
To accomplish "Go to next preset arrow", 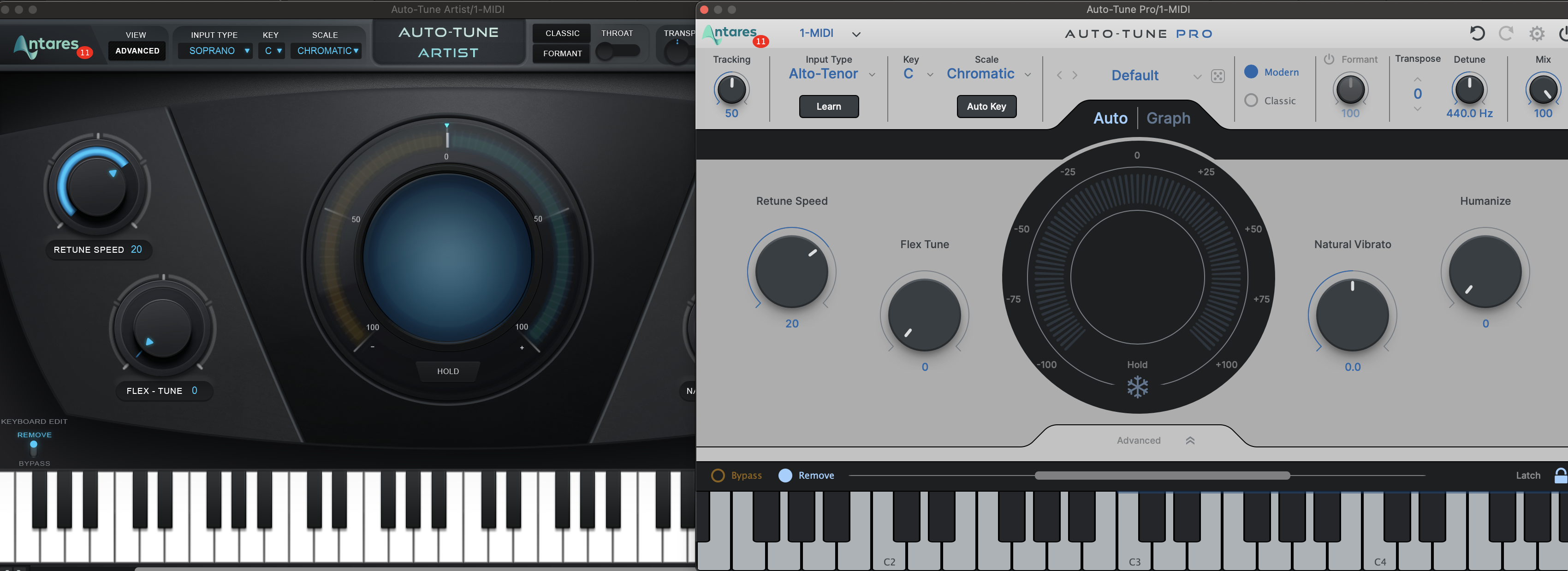I will click(x=1075, y=76).
